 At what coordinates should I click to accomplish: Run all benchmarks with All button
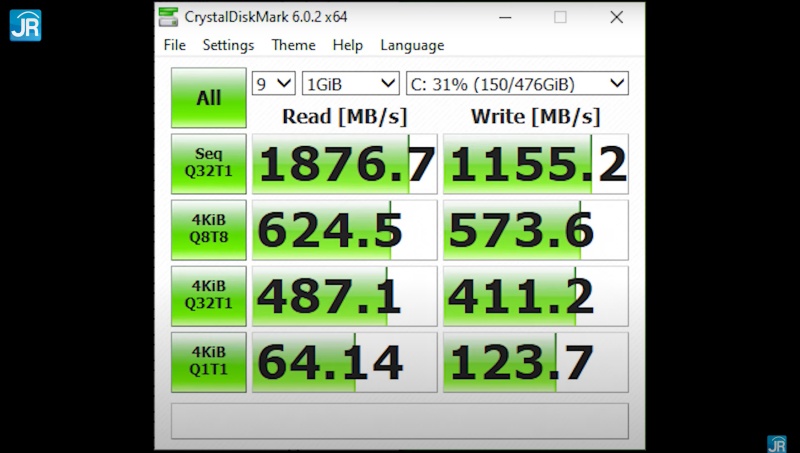point(209,97)
